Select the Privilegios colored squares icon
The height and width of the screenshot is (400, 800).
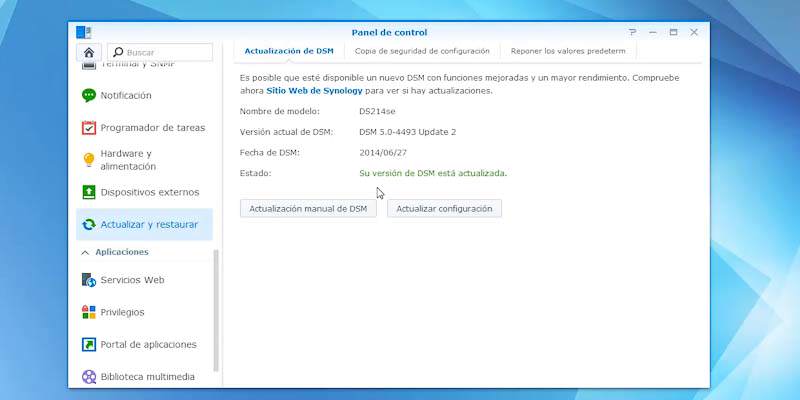[x=89, y=312]
